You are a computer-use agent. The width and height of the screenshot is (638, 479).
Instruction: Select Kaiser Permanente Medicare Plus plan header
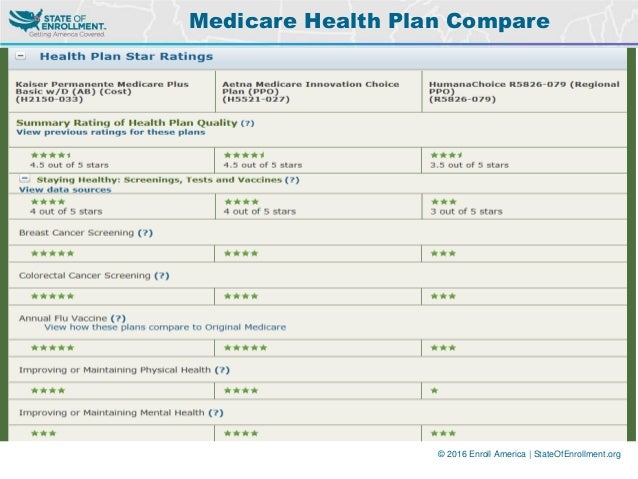click(x=102, y=92)
